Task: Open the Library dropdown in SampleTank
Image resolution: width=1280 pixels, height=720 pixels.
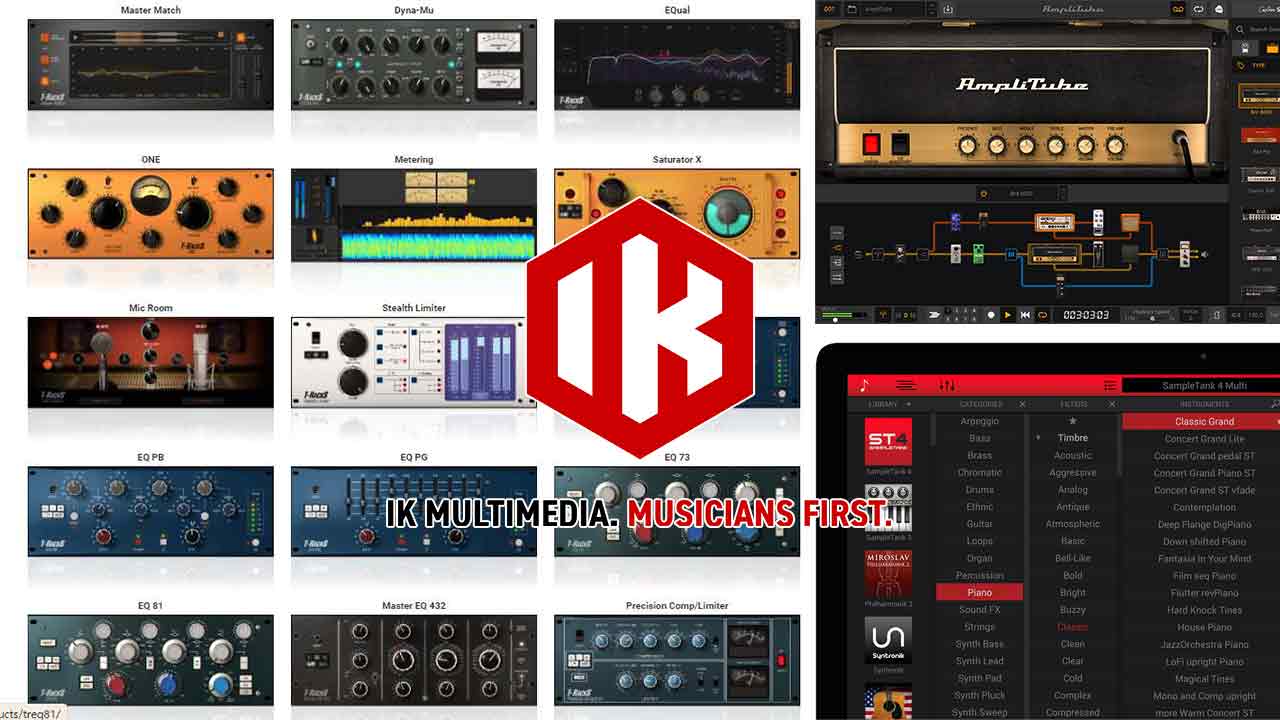Action: (889, 404)
